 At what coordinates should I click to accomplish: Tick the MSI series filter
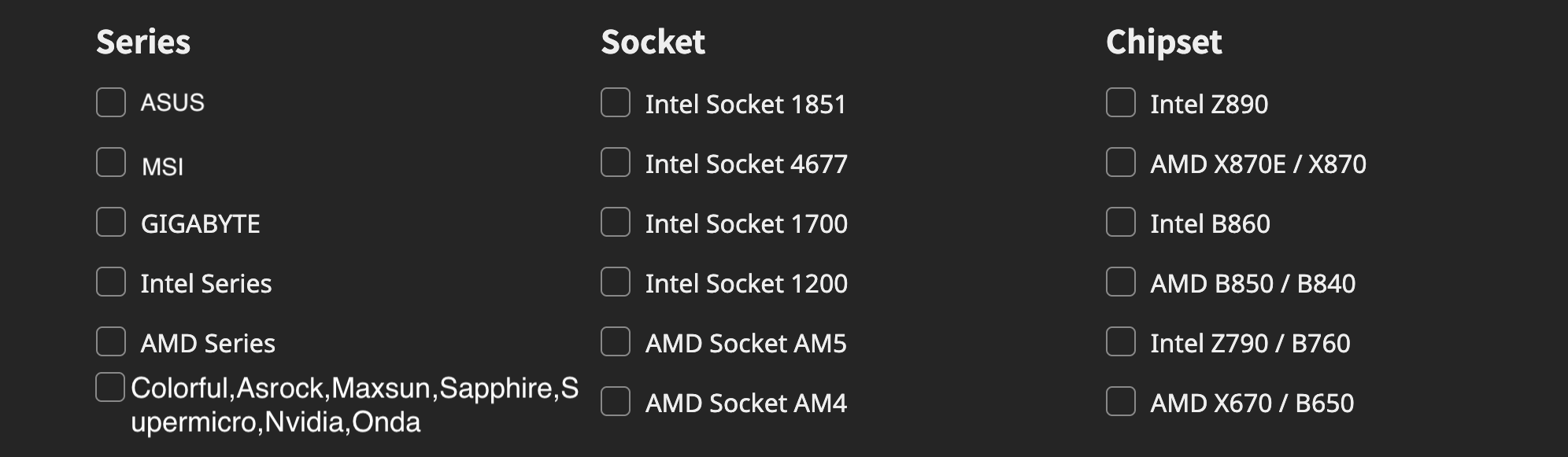[x=111, y=163]
